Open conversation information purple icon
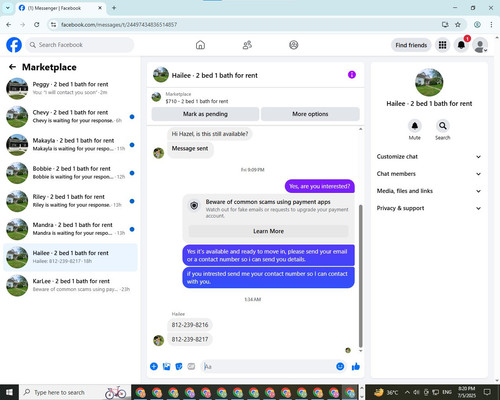Image resolution: width=500 pixels, height=400 pixels. (352, 75)
